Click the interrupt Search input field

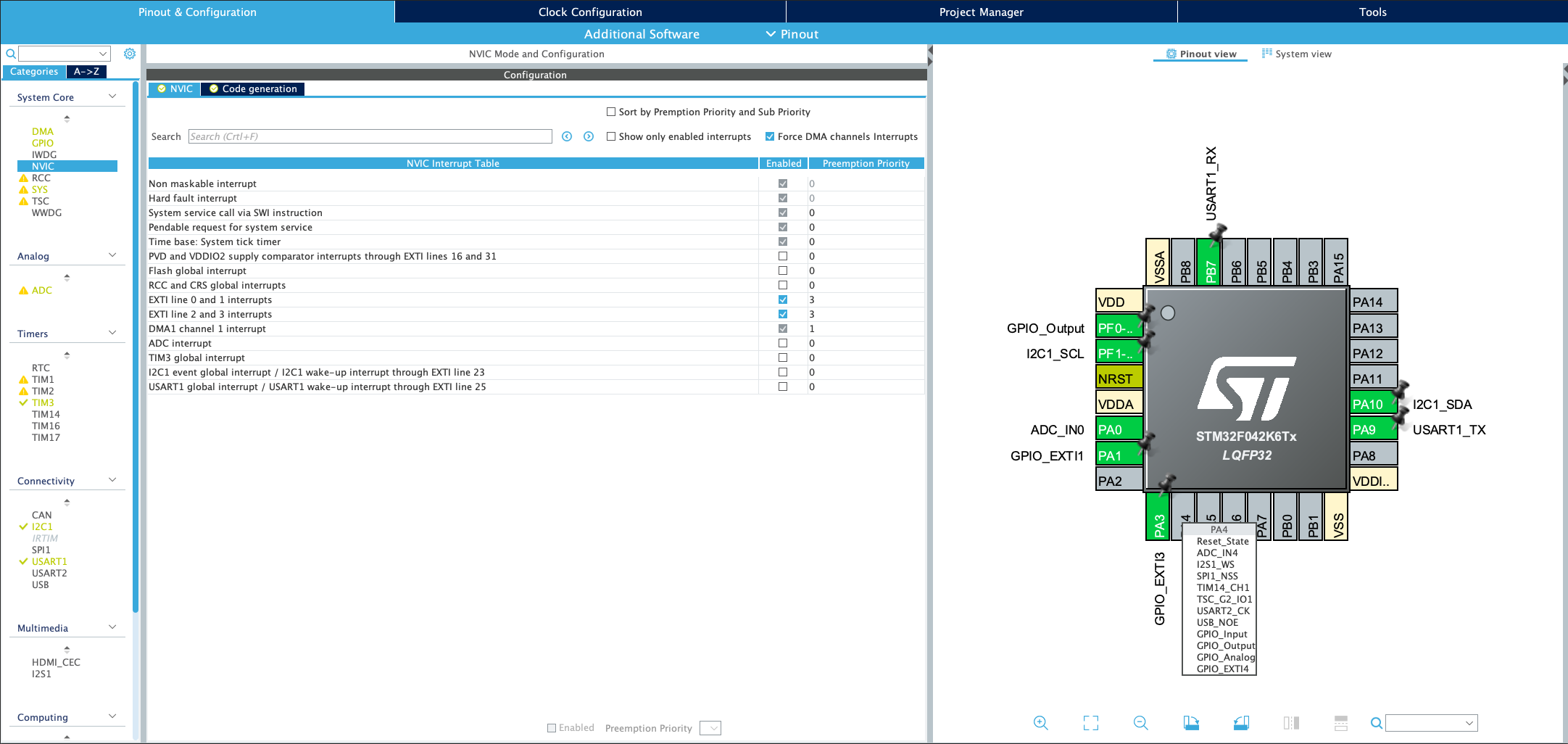click(370, 136)
